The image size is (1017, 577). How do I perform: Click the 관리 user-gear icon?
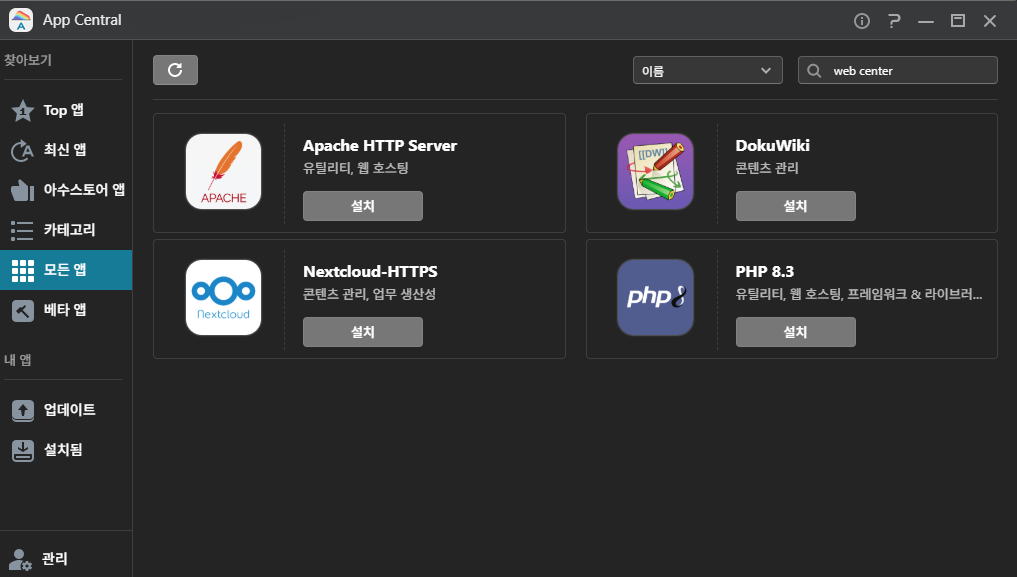click(20, 559)
